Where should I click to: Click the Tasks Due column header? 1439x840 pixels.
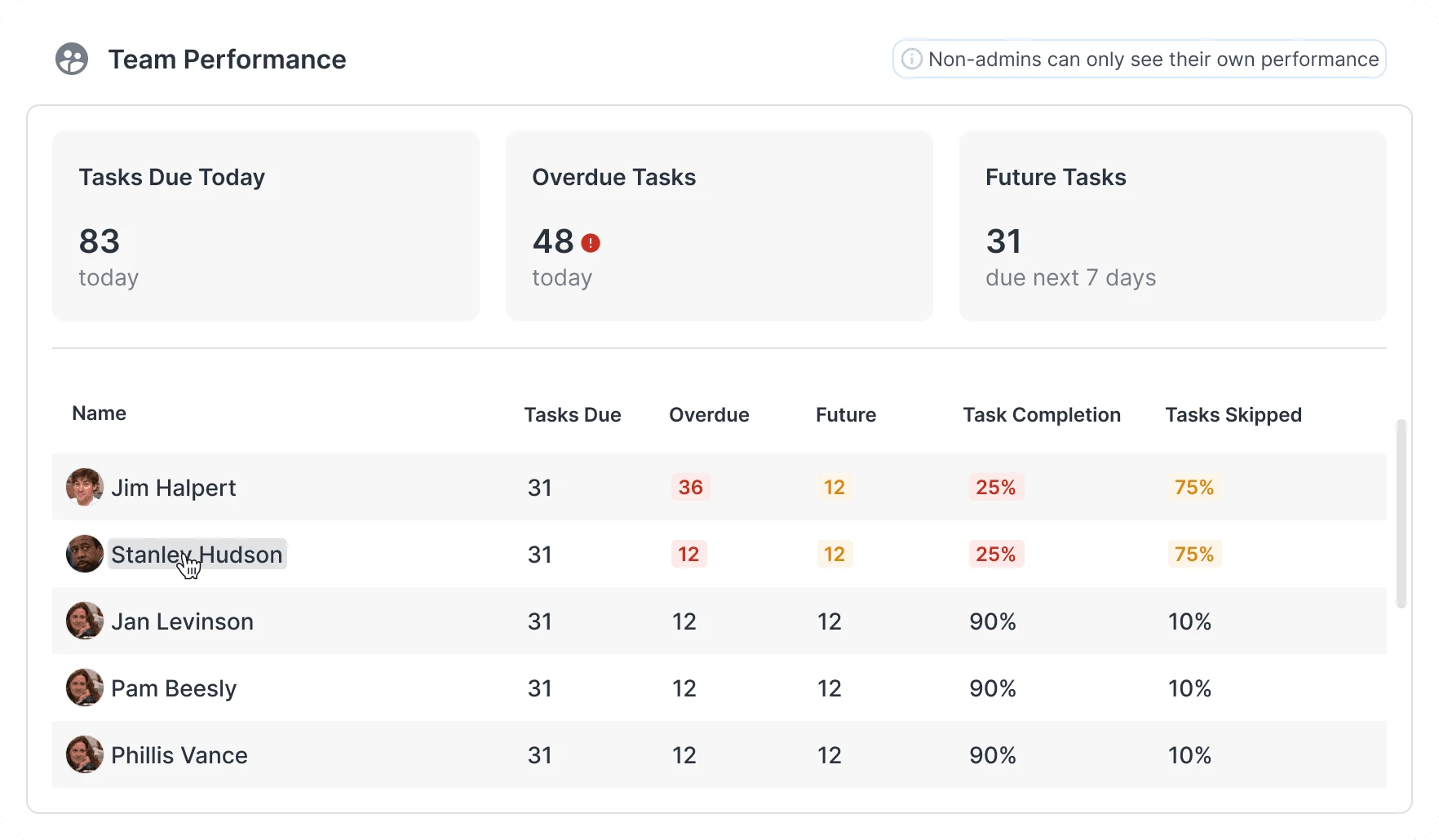click(x=573, y=415)
